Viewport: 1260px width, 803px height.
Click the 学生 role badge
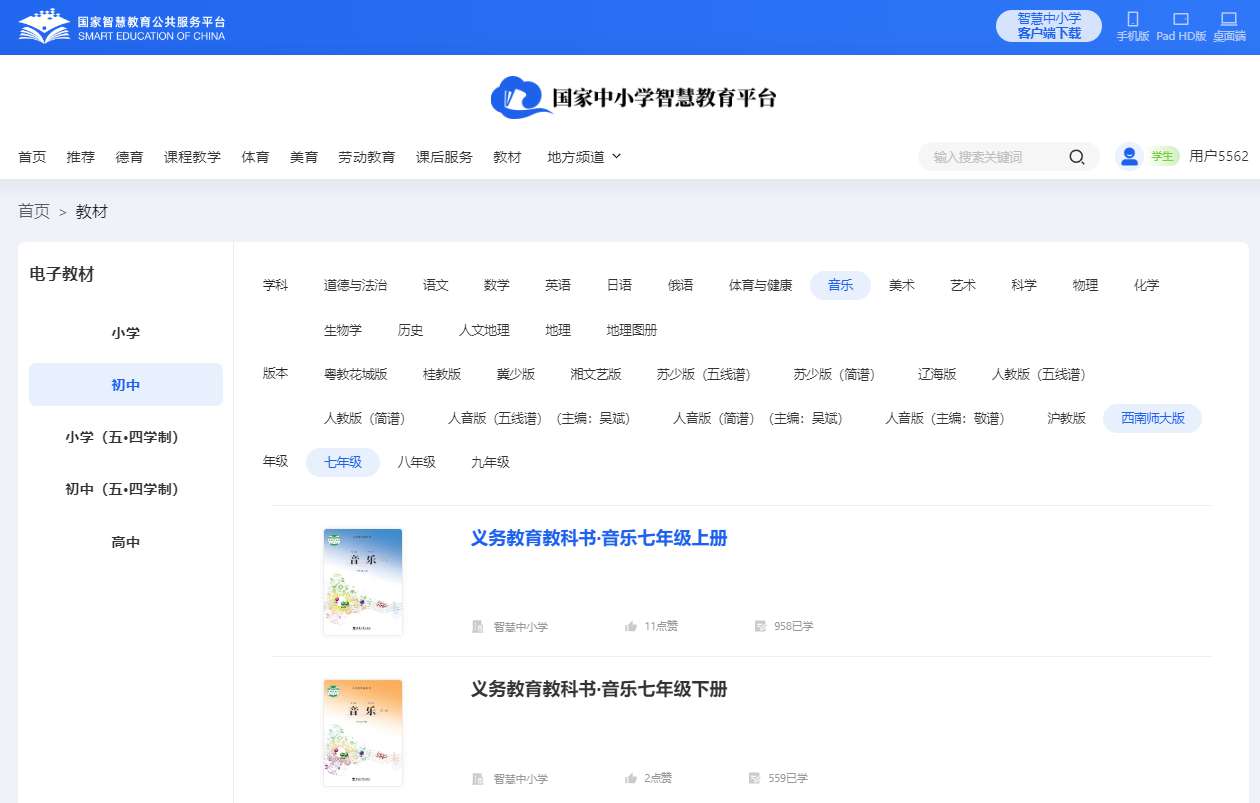[x=1163, y=156]
